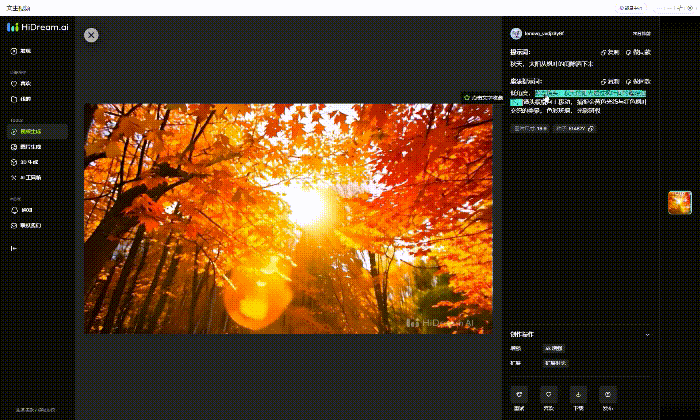Download the image with the download icon
Viewport: 700px width, 420px height.
pos(578,395)
